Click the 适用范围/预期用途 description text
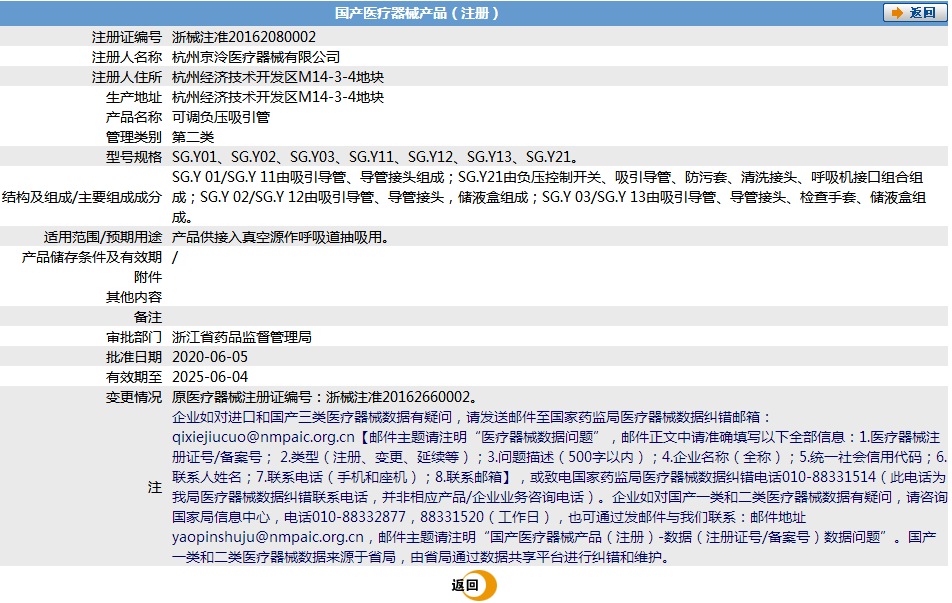Viewport: 952px width, 603px height. [280, 237]
